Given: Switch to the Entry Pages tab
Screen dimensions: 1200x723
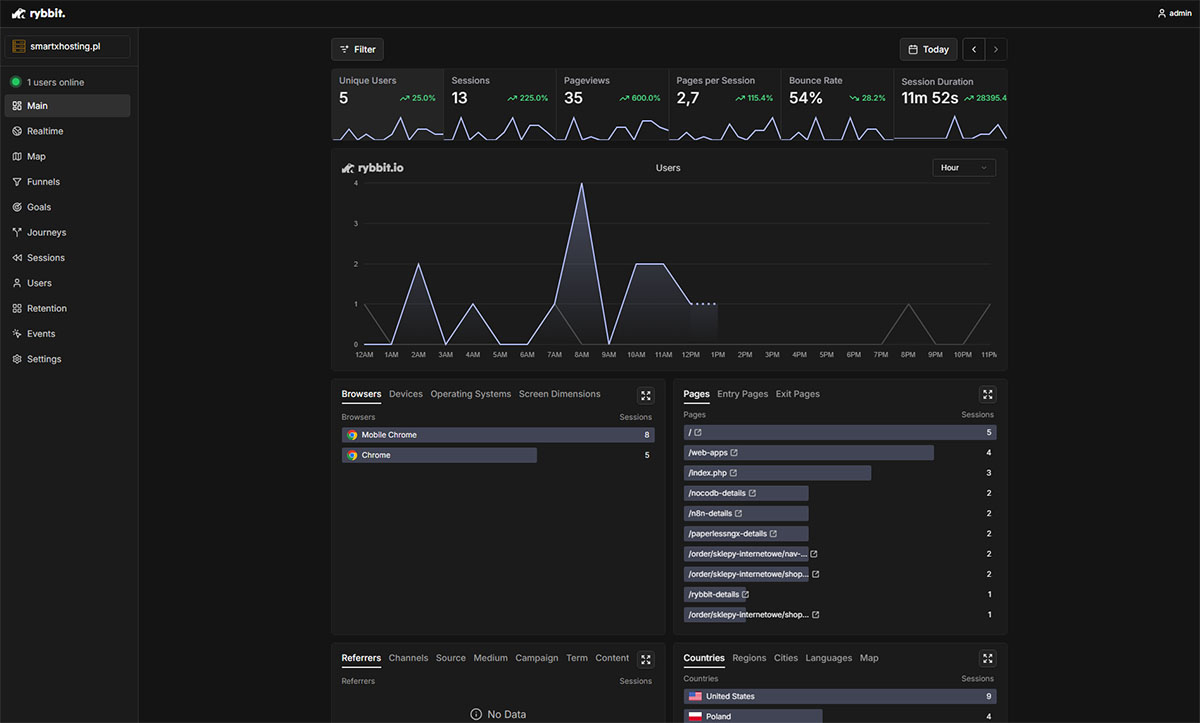Looking at the screenshot, I should tap(742, 394).
